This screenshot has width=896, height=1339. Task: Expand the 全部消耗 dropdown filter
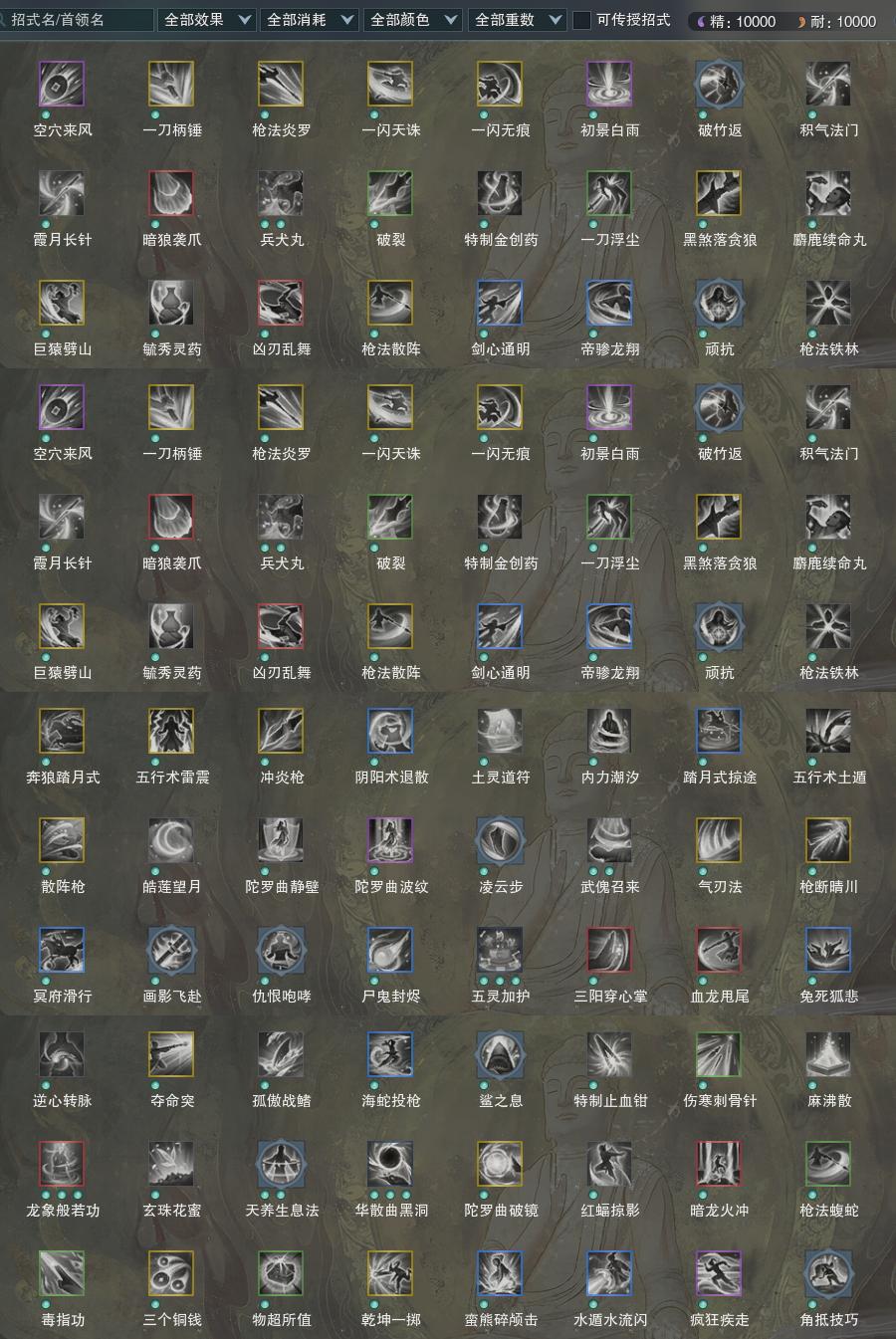coord(310,20)
